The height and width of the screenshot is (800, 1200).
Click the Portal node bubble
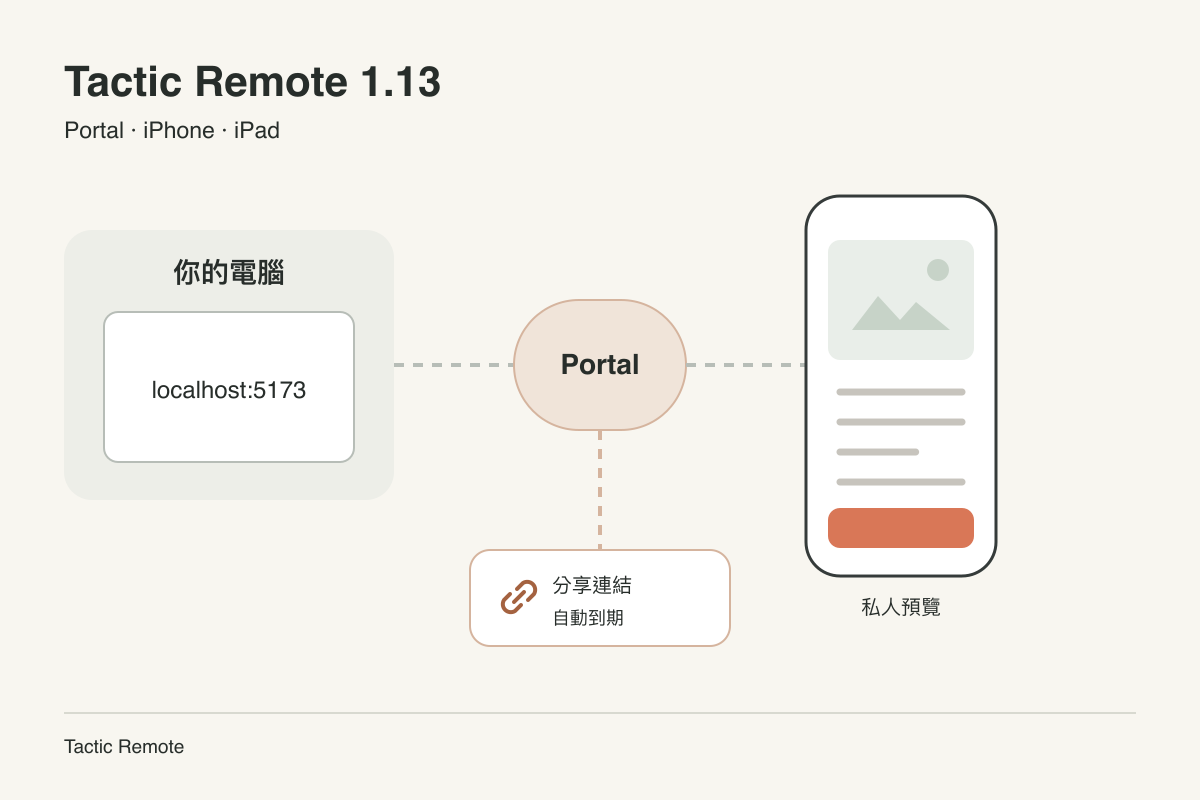coord(600,365)
